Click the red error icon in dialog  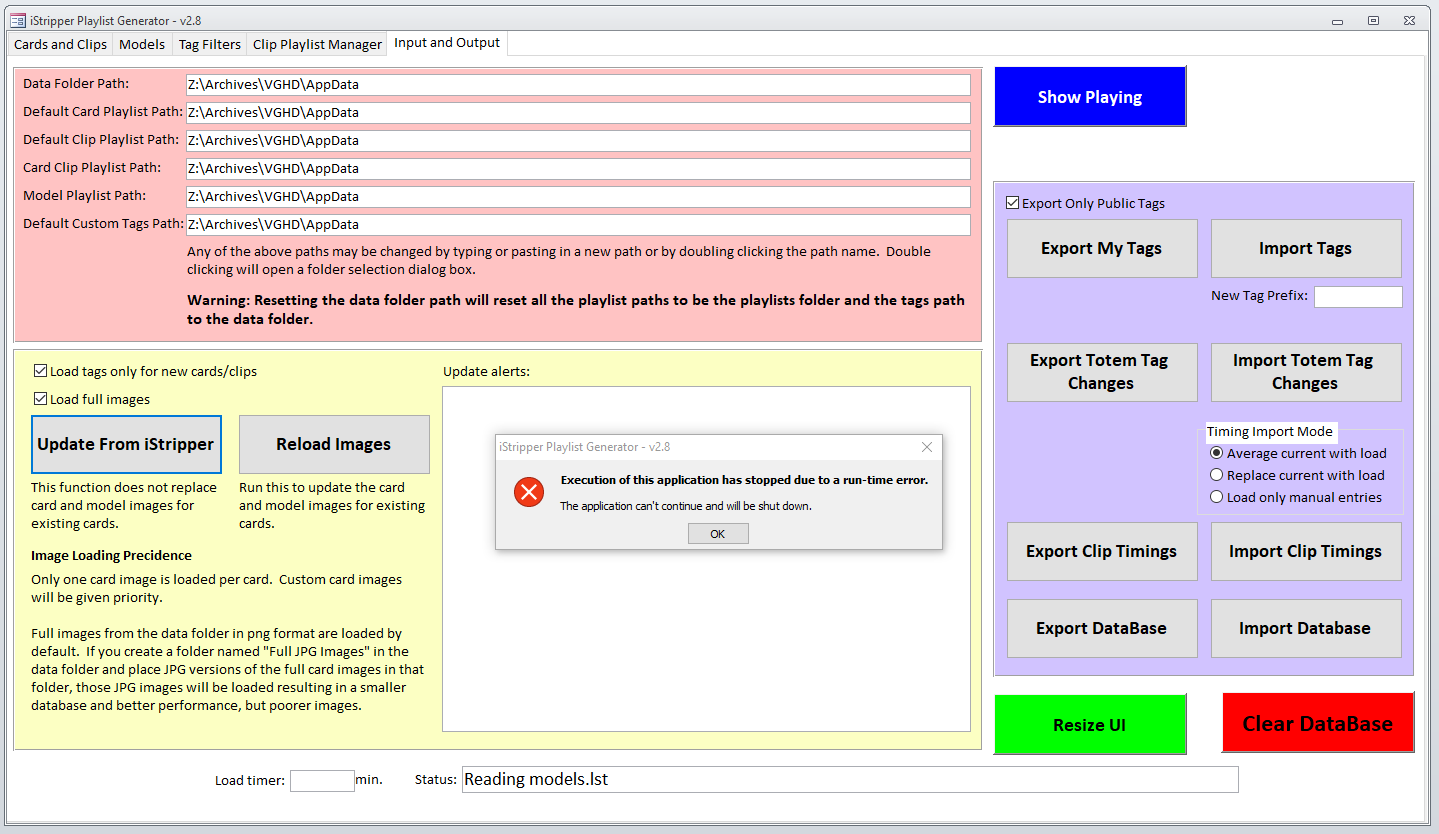[529, 491]
